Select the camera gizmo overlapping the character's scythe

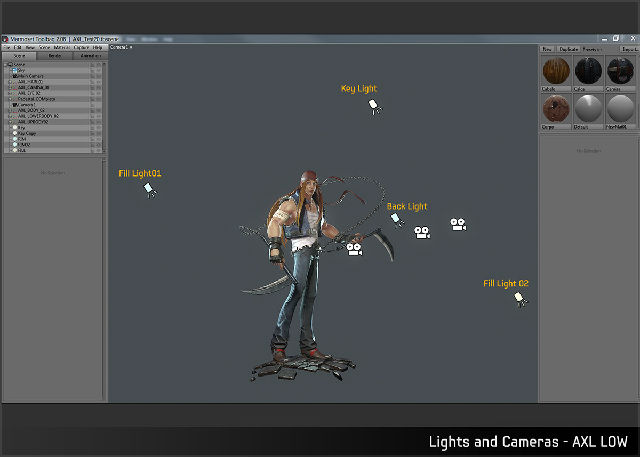tap(354, 249)
